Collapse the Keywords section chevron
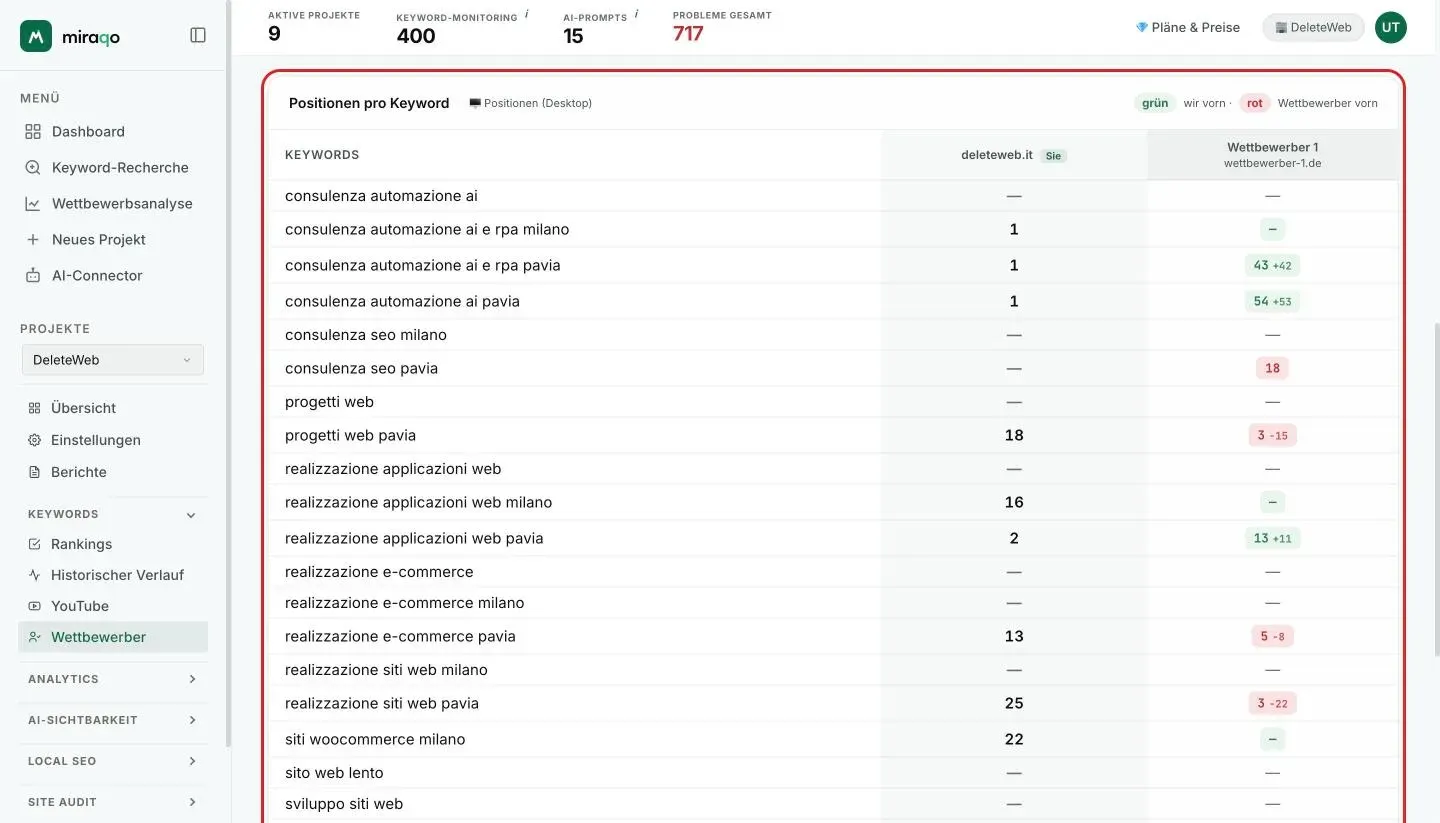1440x823 pixels. point(192,515)
